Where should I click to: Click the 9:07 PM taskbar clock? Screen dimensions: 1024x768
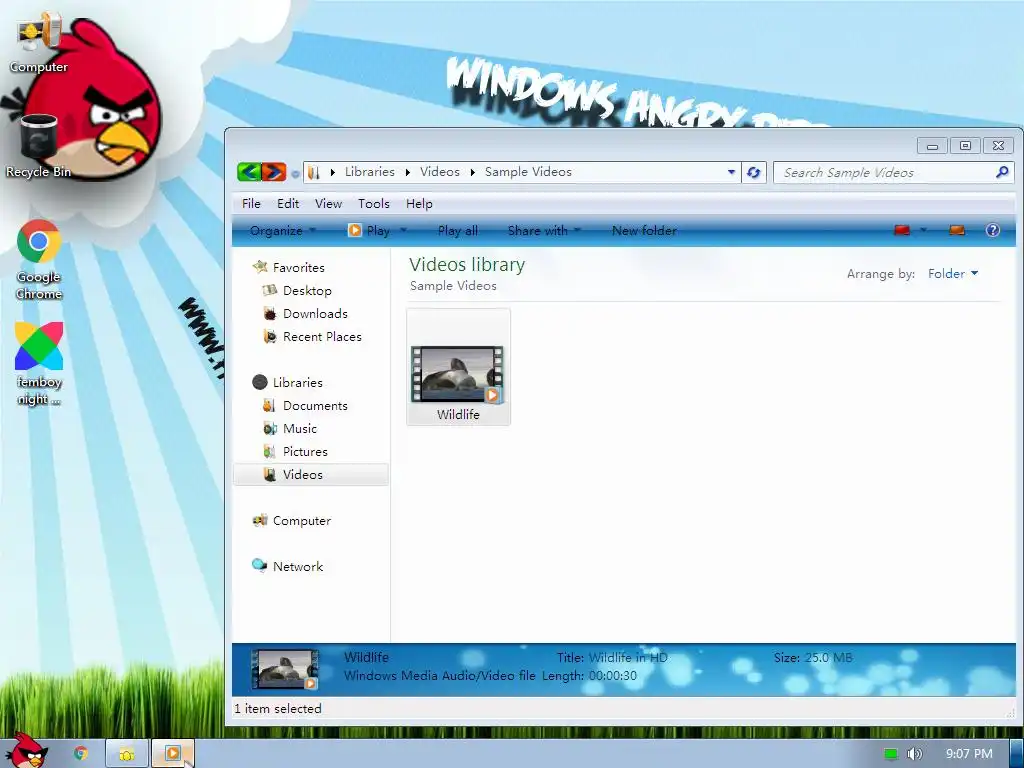tap(968, 754)
